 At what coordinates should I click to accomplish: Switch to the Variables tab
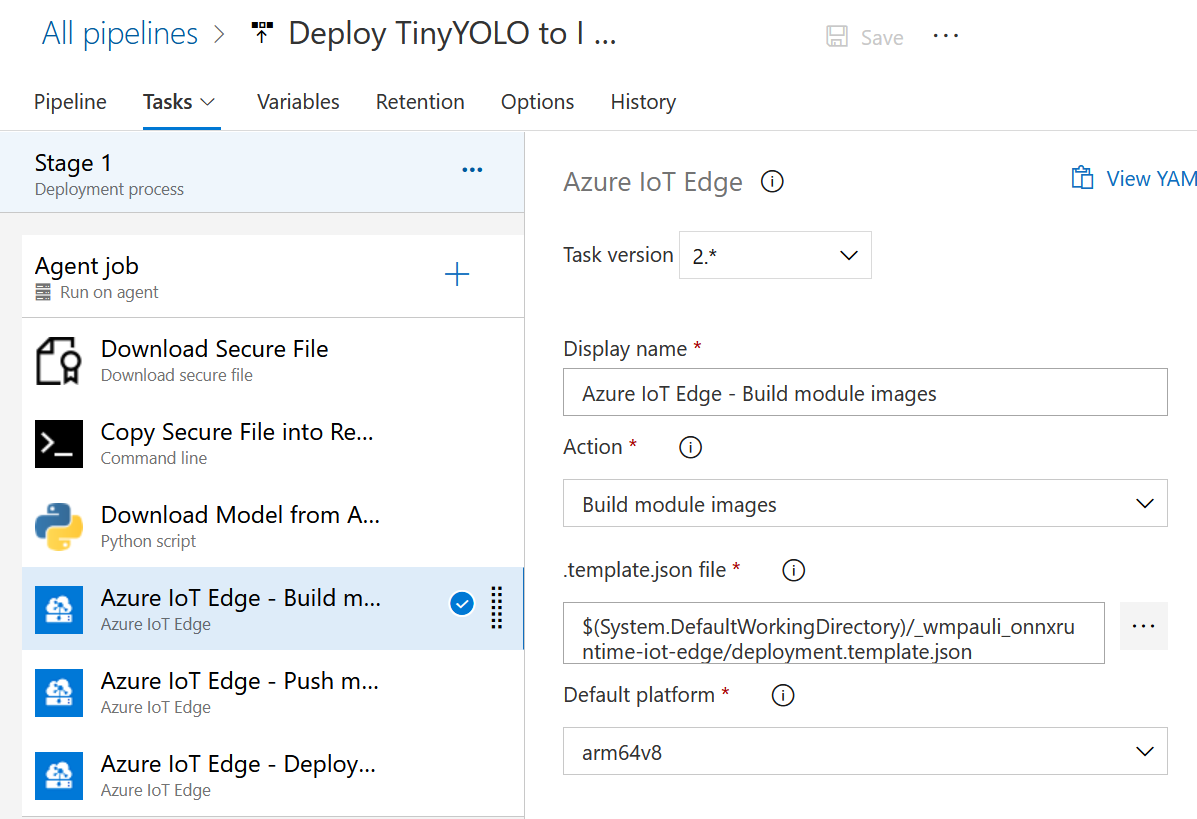pos(298,102)
